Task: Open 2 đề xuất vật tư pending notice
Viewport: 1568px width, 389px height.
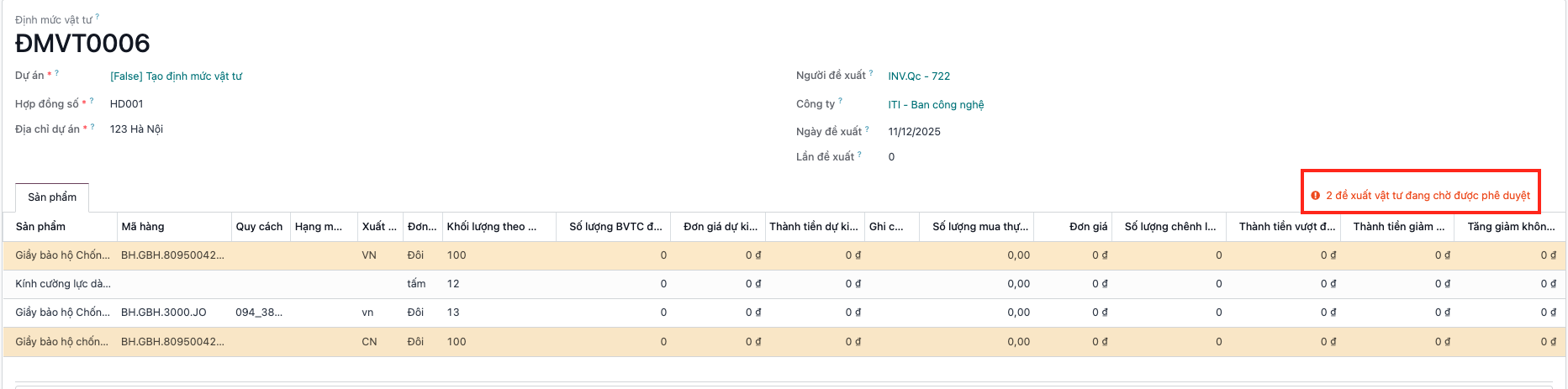Action: pyautogui.click(x=1428, y=196)
